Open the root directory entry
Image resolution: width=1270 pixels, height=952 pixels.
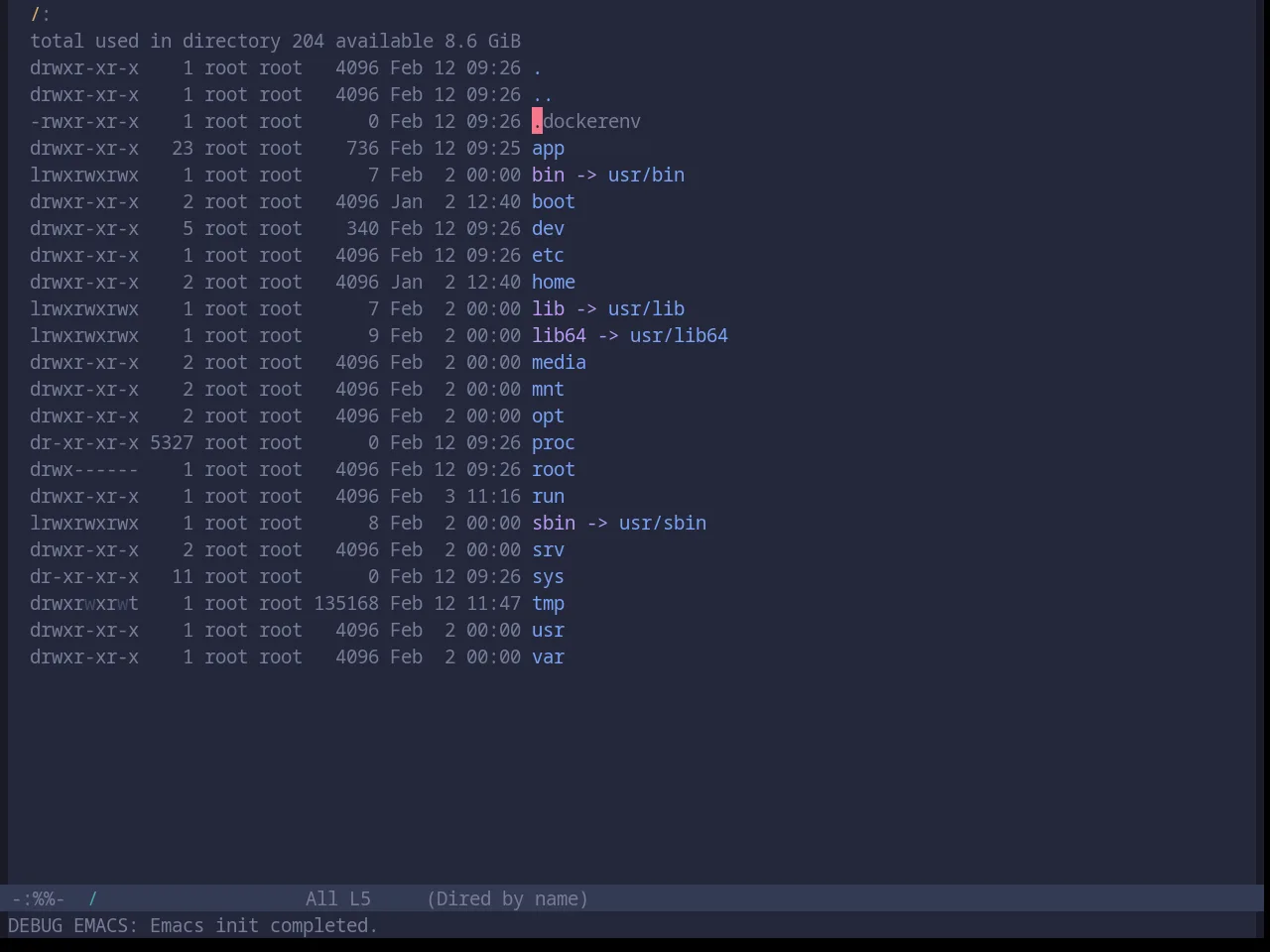click(x=554, y=469)
